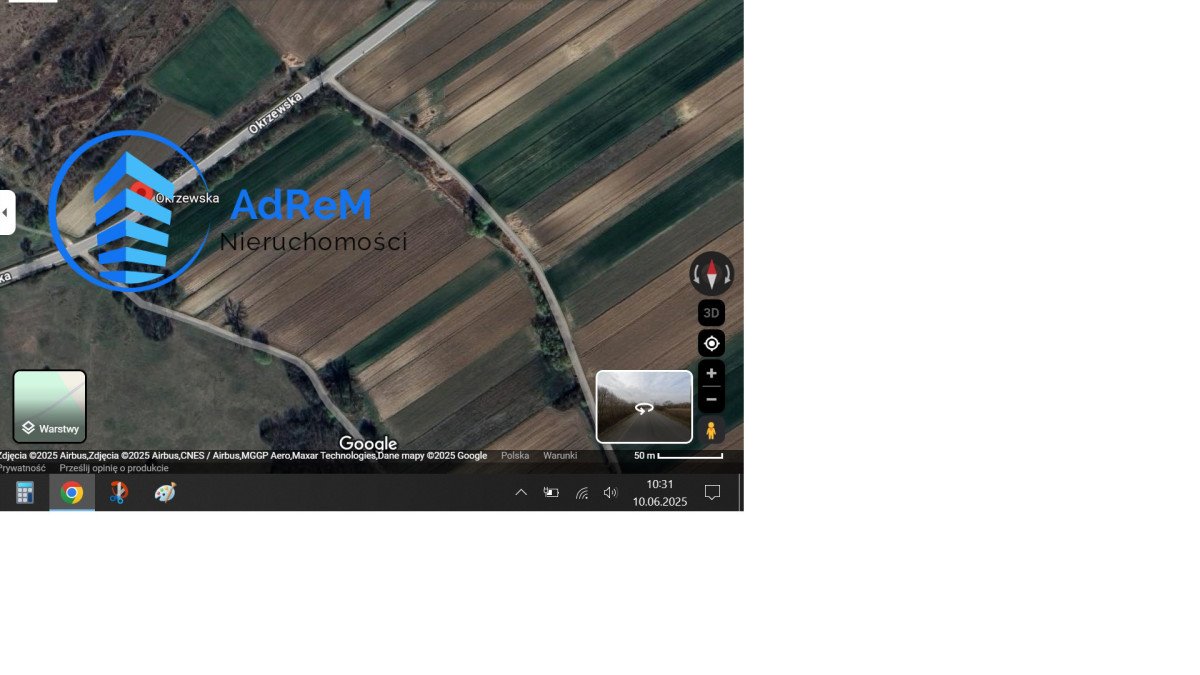This screenshot has height=675, width=1200.
Task: Click the red Okrzewska location pin
Action: tap(143, 191)
